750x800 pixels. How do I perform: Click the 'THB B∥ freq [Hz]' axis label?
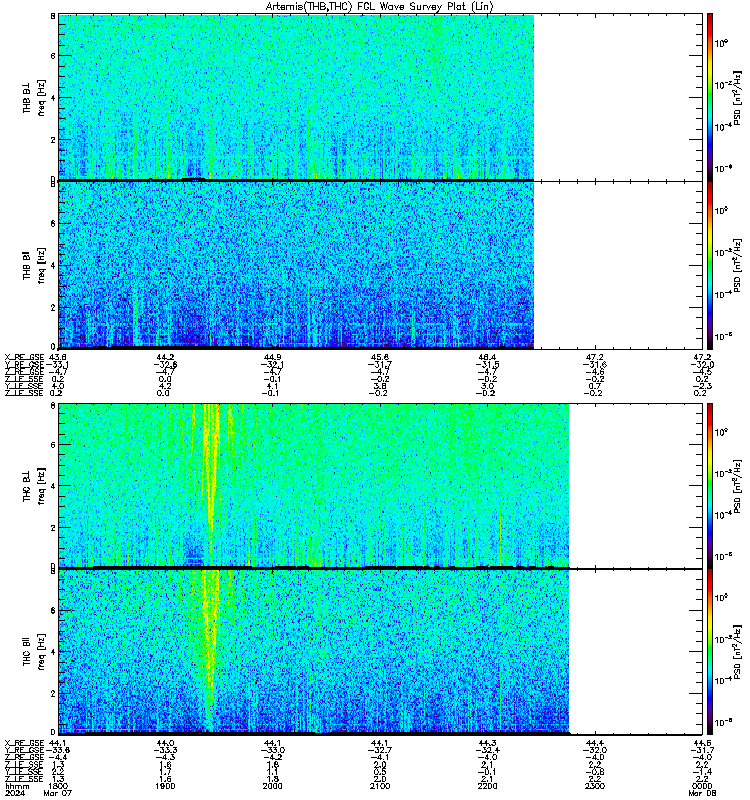(34, 265)
